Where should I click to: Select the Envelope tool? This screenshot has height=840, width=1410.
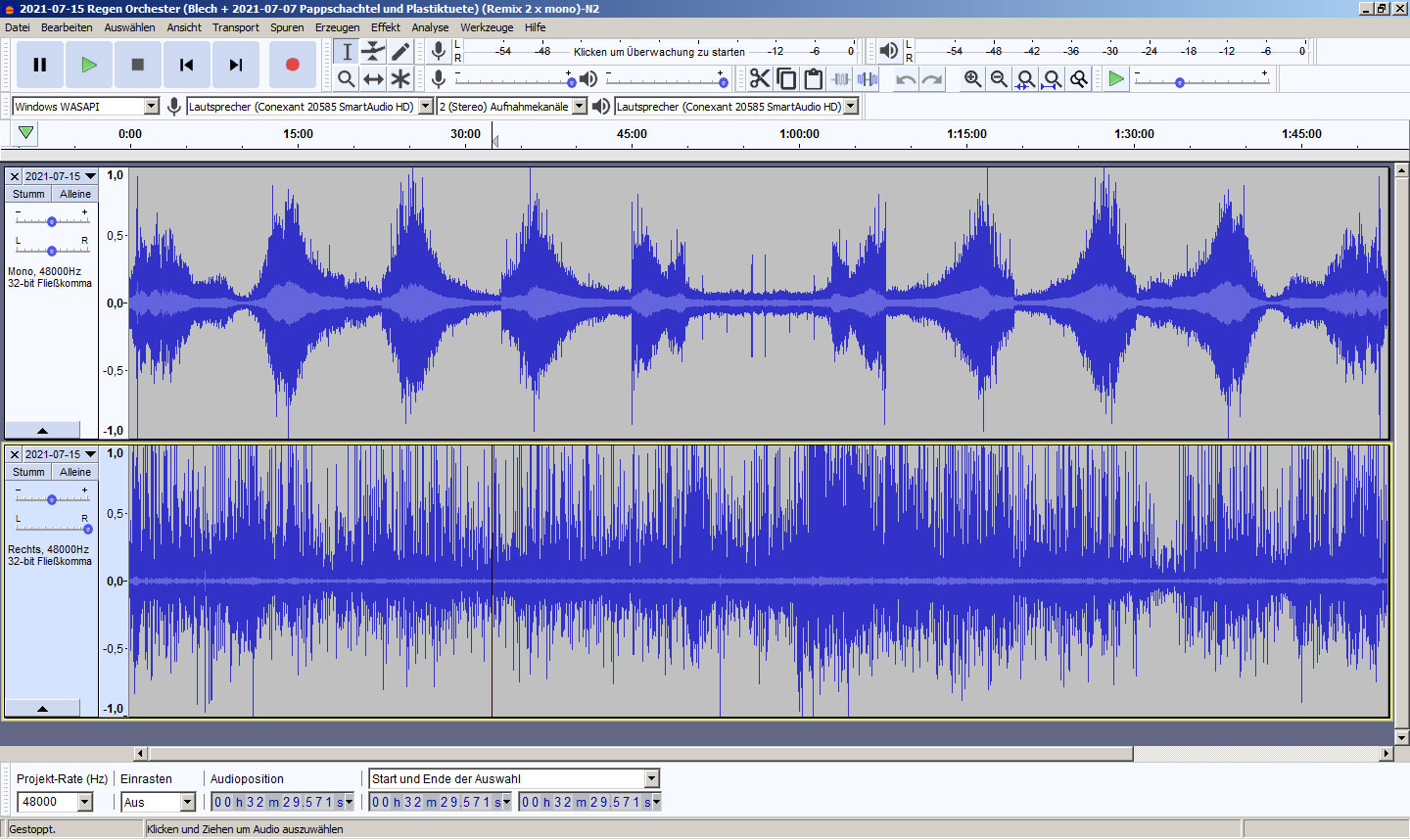pyautogui.click(x=373, y=52)
